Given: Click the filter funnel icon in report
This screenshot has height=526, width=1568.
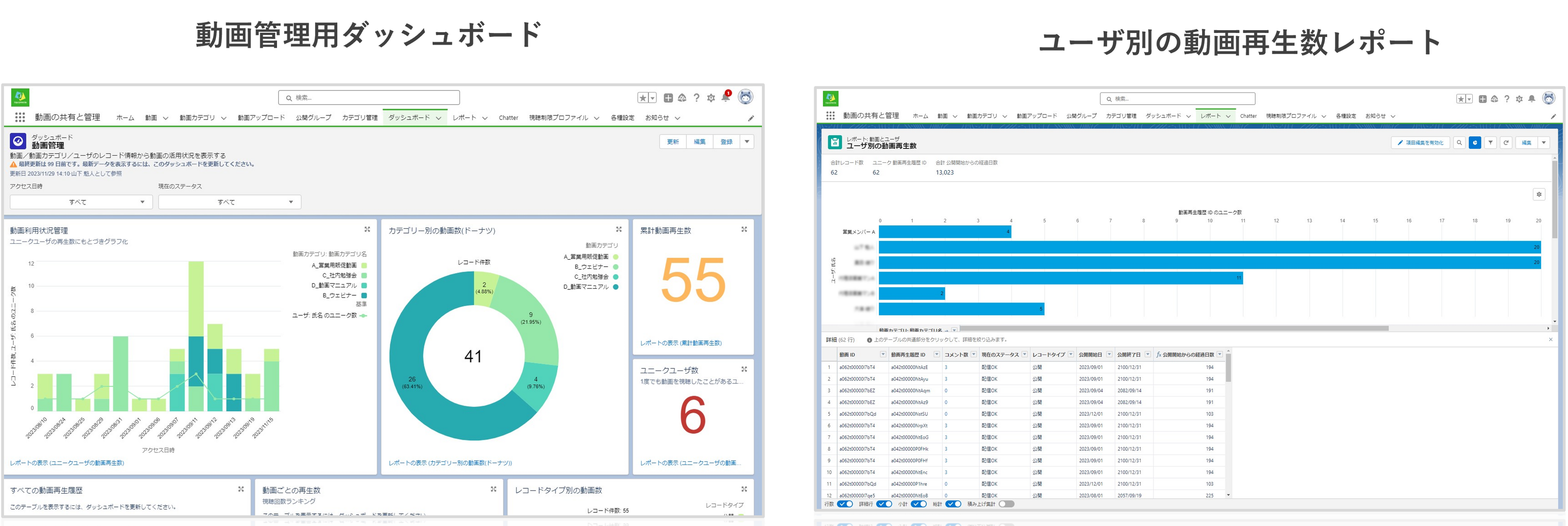Looking at the screenshot, I should point(1490,142).
